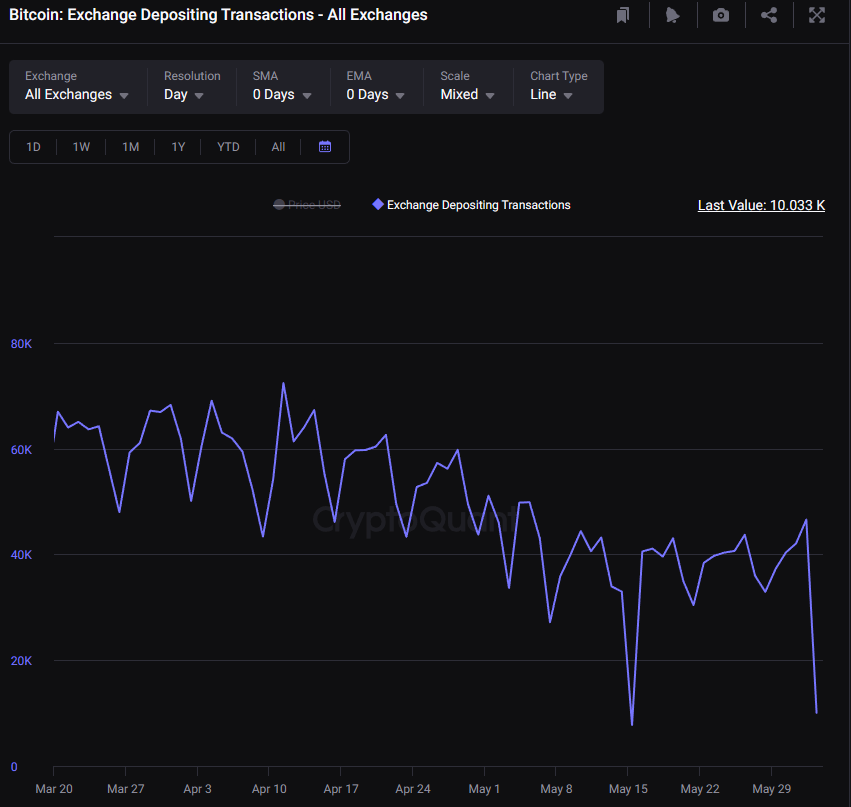The height and width of the screenshot is (807, 851).
Task: Click the Mar 27 x-axis label
Action: tap(126, 789)
